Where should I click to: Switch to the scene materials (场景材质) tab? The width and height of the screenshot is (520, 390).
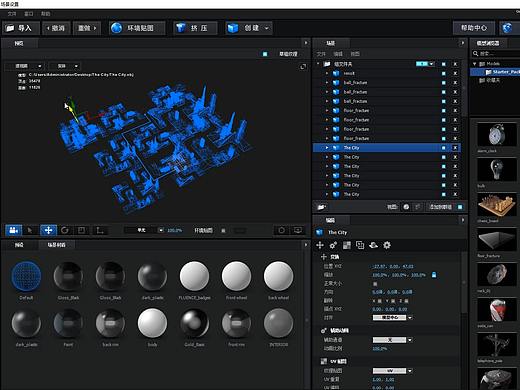56,245
